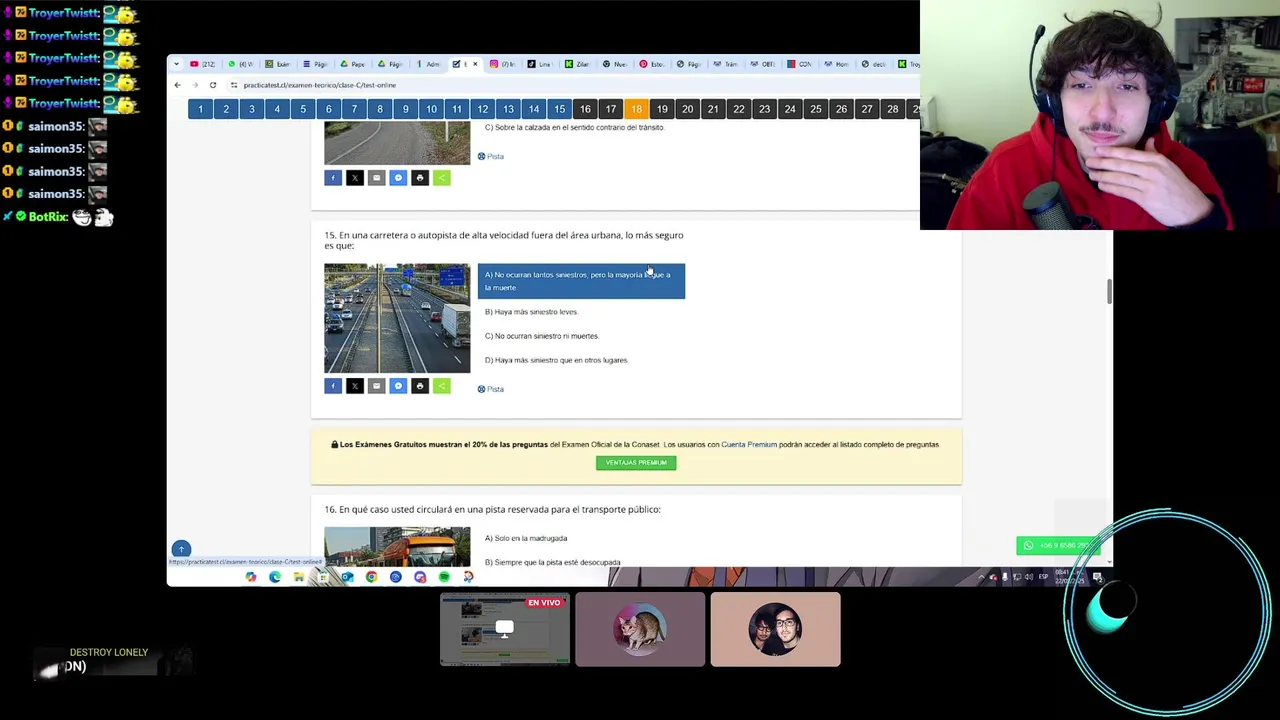This screenshot has height=720, width=1280.
Task: Click X share icon under the road image
Action: pyautogui.click(x=355, y=178)
